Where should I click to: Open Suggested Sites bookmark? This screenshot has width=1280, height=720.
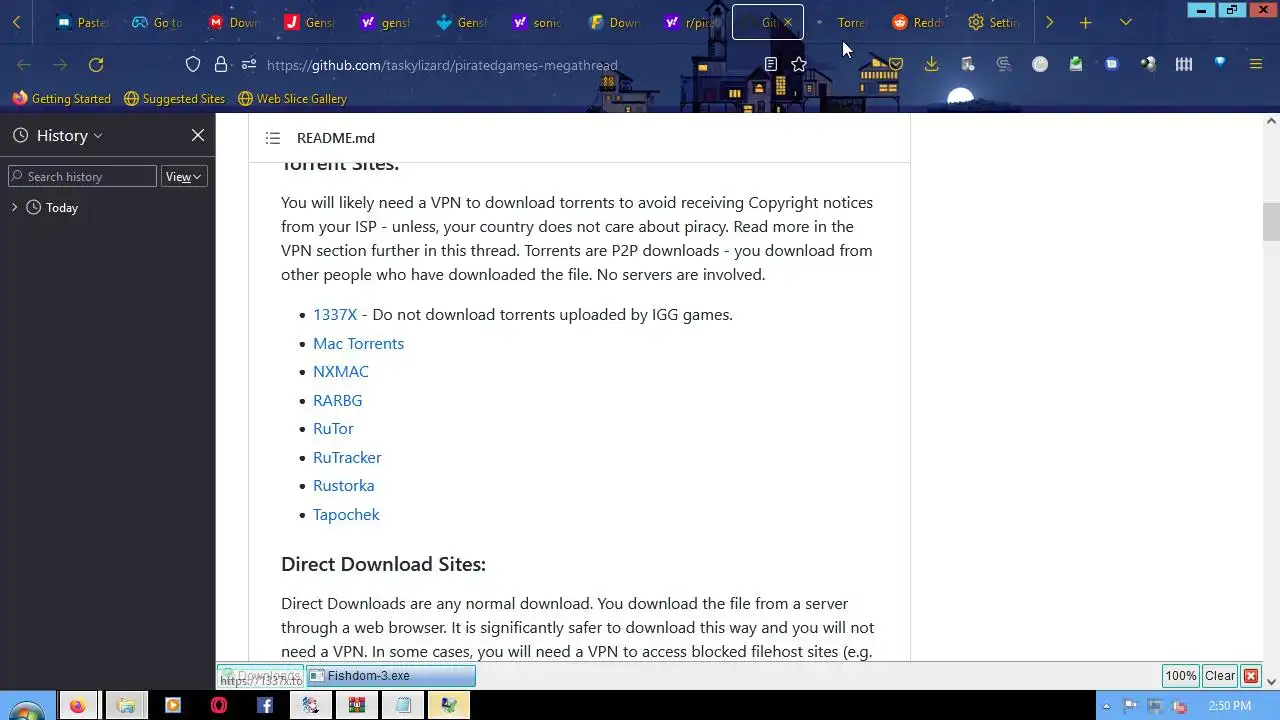pos(174,99)
